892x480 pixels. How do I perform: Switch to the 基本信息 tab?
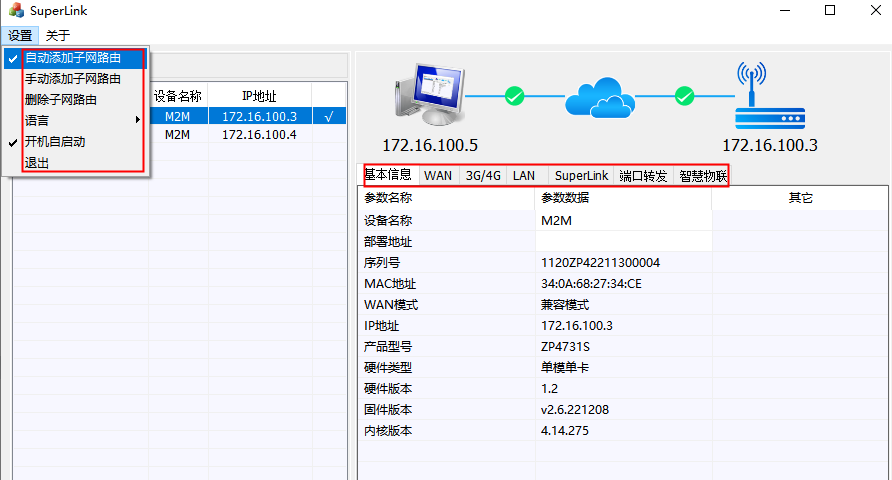pyautogui.click(x=389, y=175)
